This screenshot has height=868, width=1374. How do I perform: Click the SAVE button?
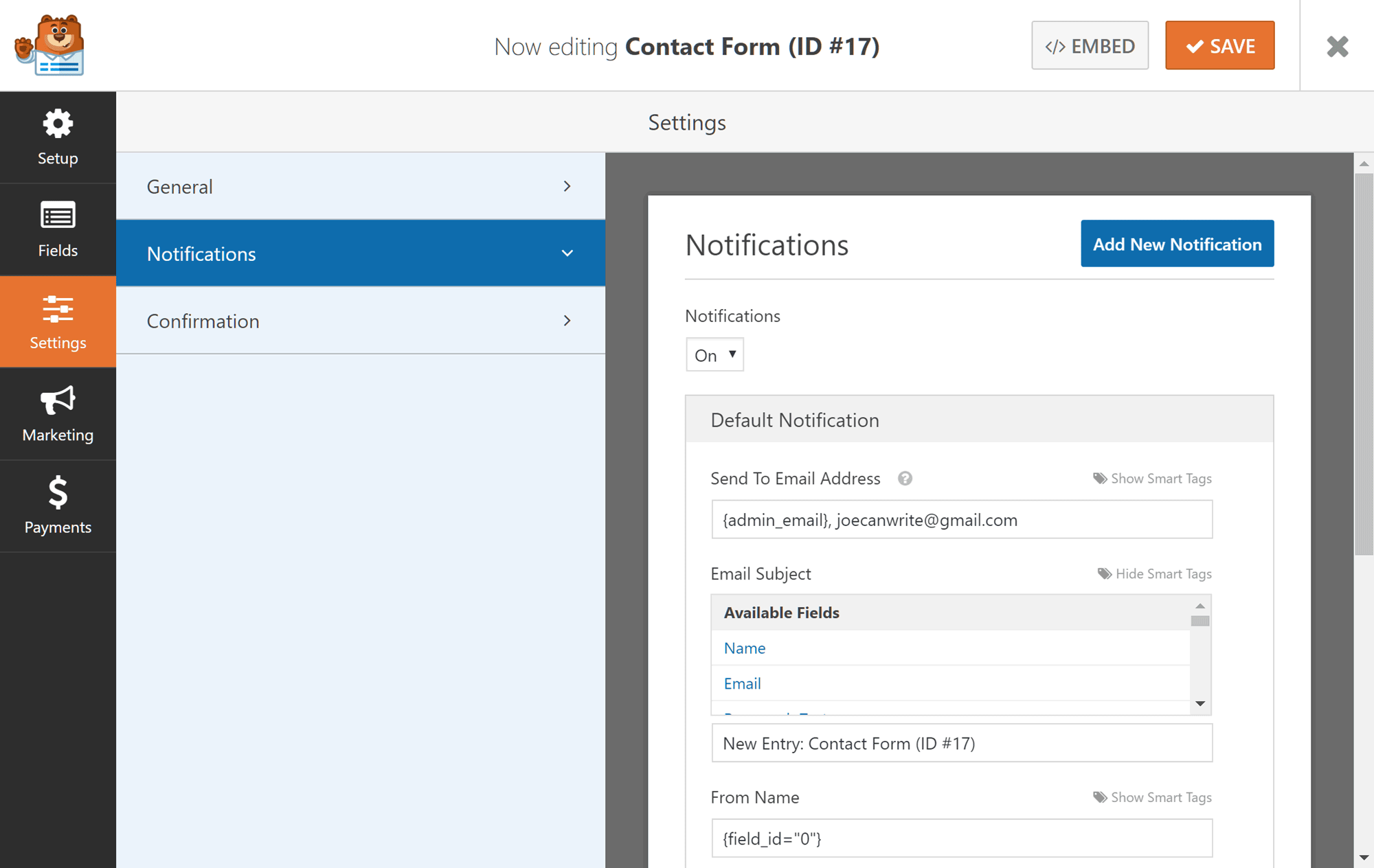1219,45
